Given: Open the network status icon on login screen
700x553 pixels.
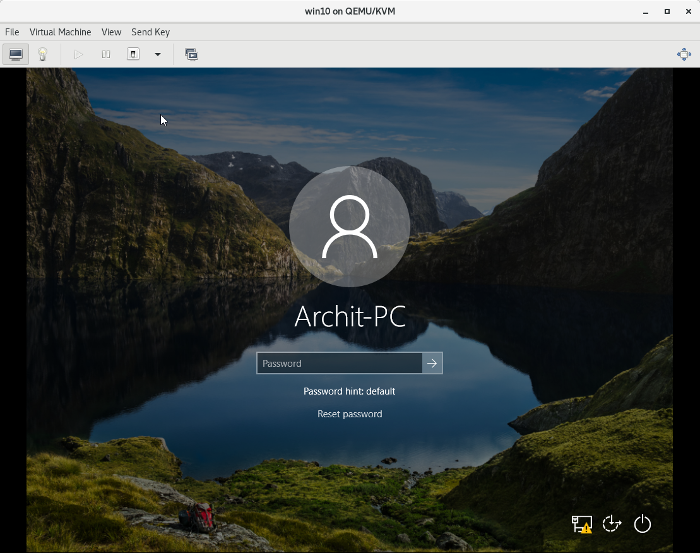Looking at the screenshot, I should pyautogui.click(x=581, y=524).
